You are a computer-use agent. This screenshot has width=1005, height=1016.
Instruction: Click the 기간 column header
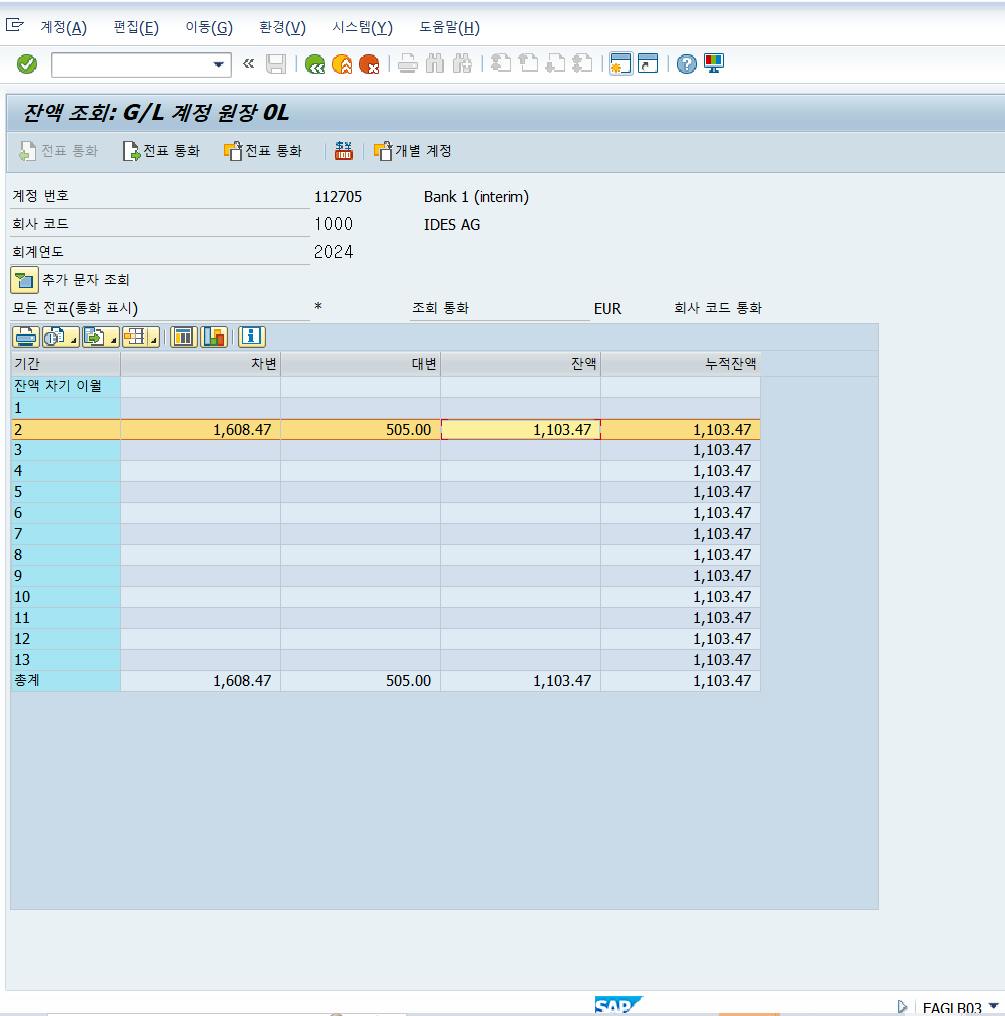coord(65,364)
